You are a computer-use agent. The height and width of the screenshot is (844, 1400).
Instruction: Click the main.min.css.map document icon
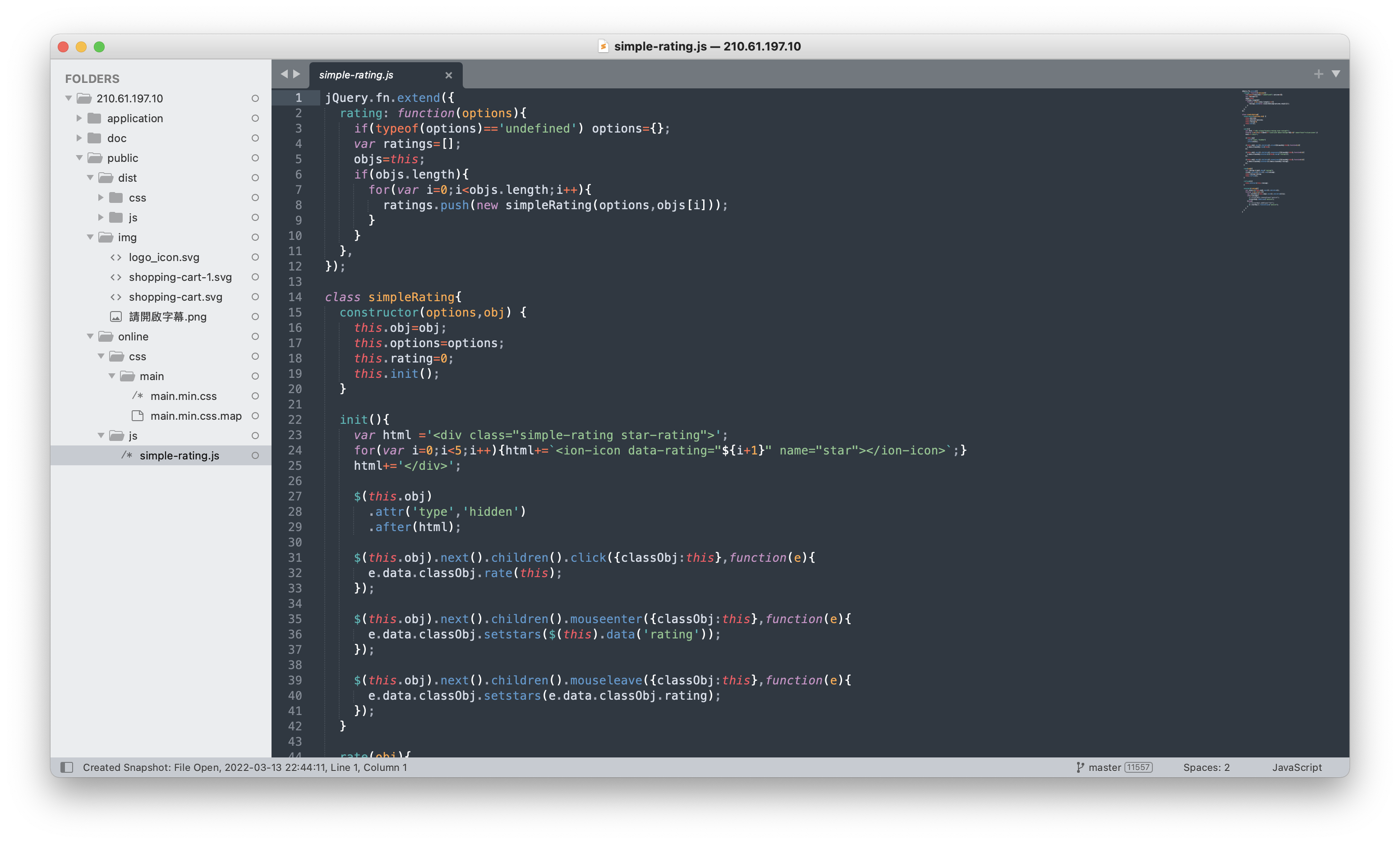[138, 416]
